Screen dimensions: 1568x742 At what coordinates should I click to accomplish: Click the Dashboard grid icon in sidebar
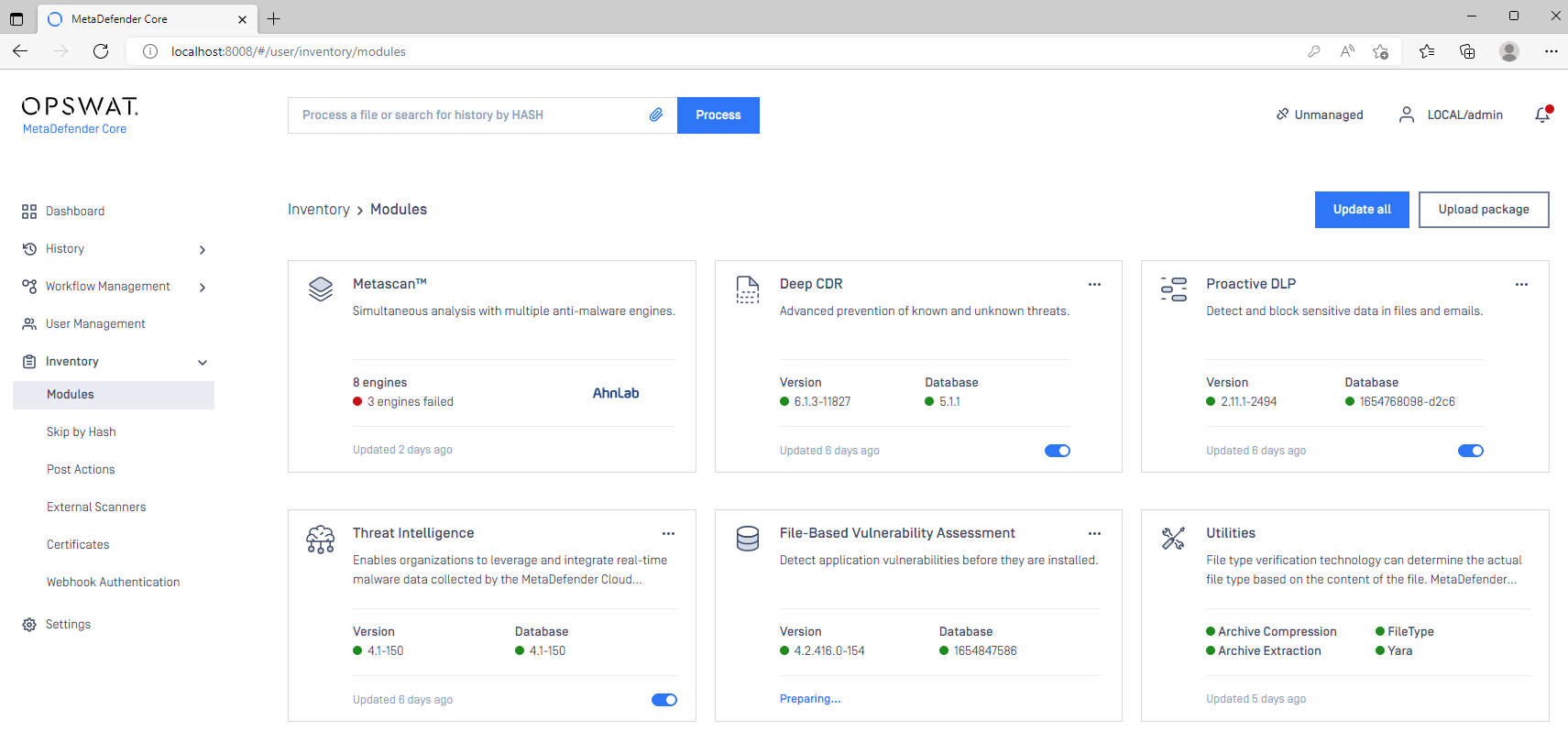tap(29, 212)
